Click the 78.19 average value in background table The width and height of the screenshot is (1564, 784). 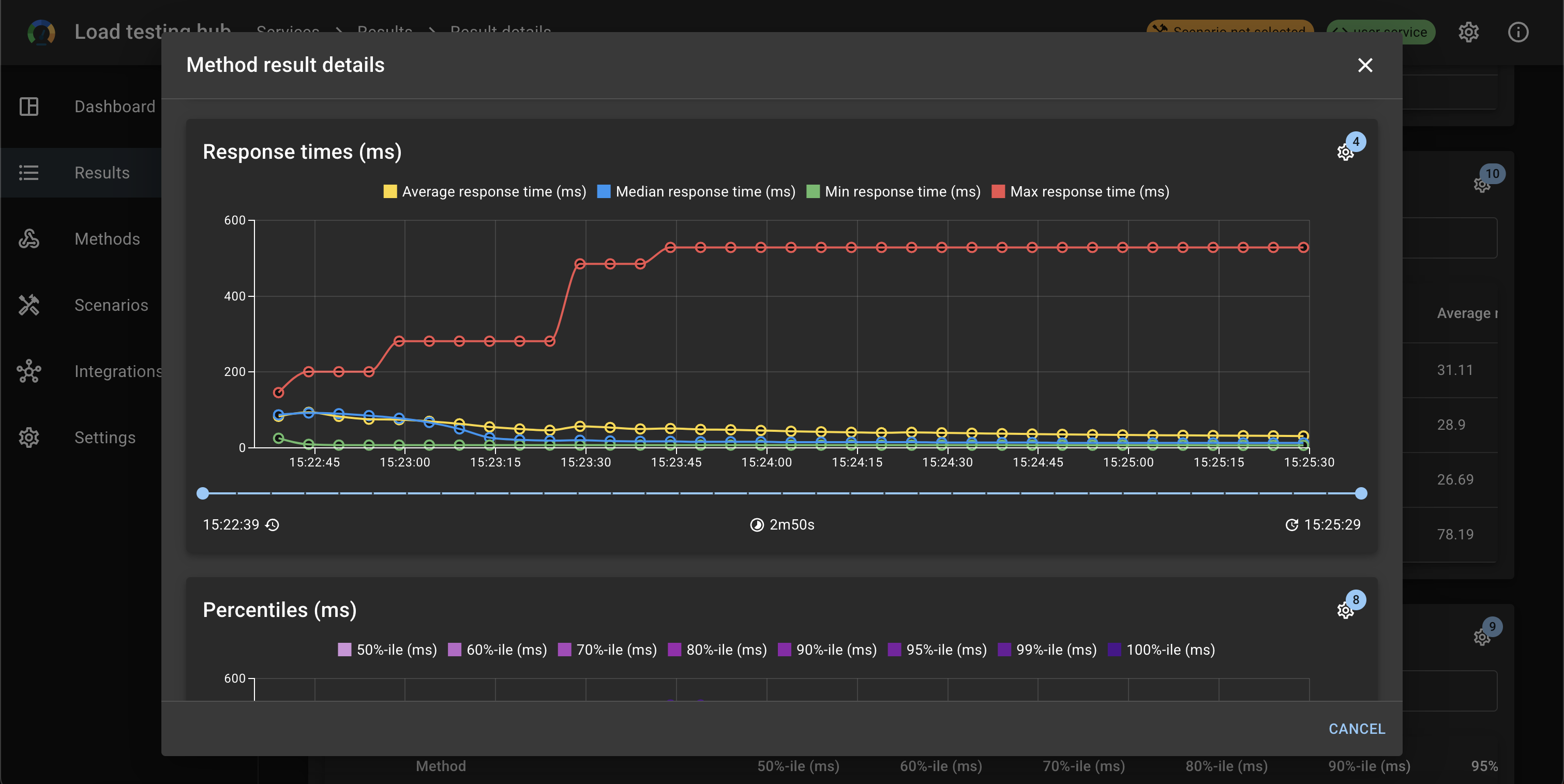point(1455,534)
